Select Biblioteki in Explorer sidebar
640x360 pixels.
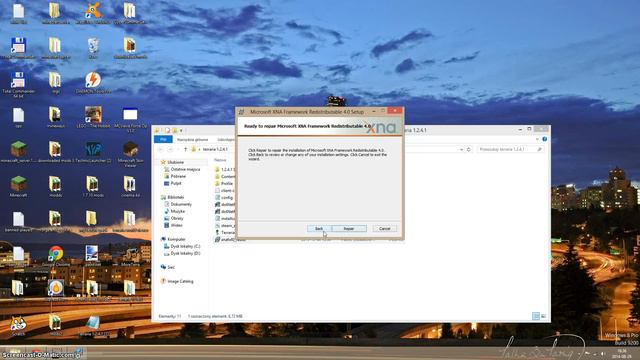pos(176,197)
